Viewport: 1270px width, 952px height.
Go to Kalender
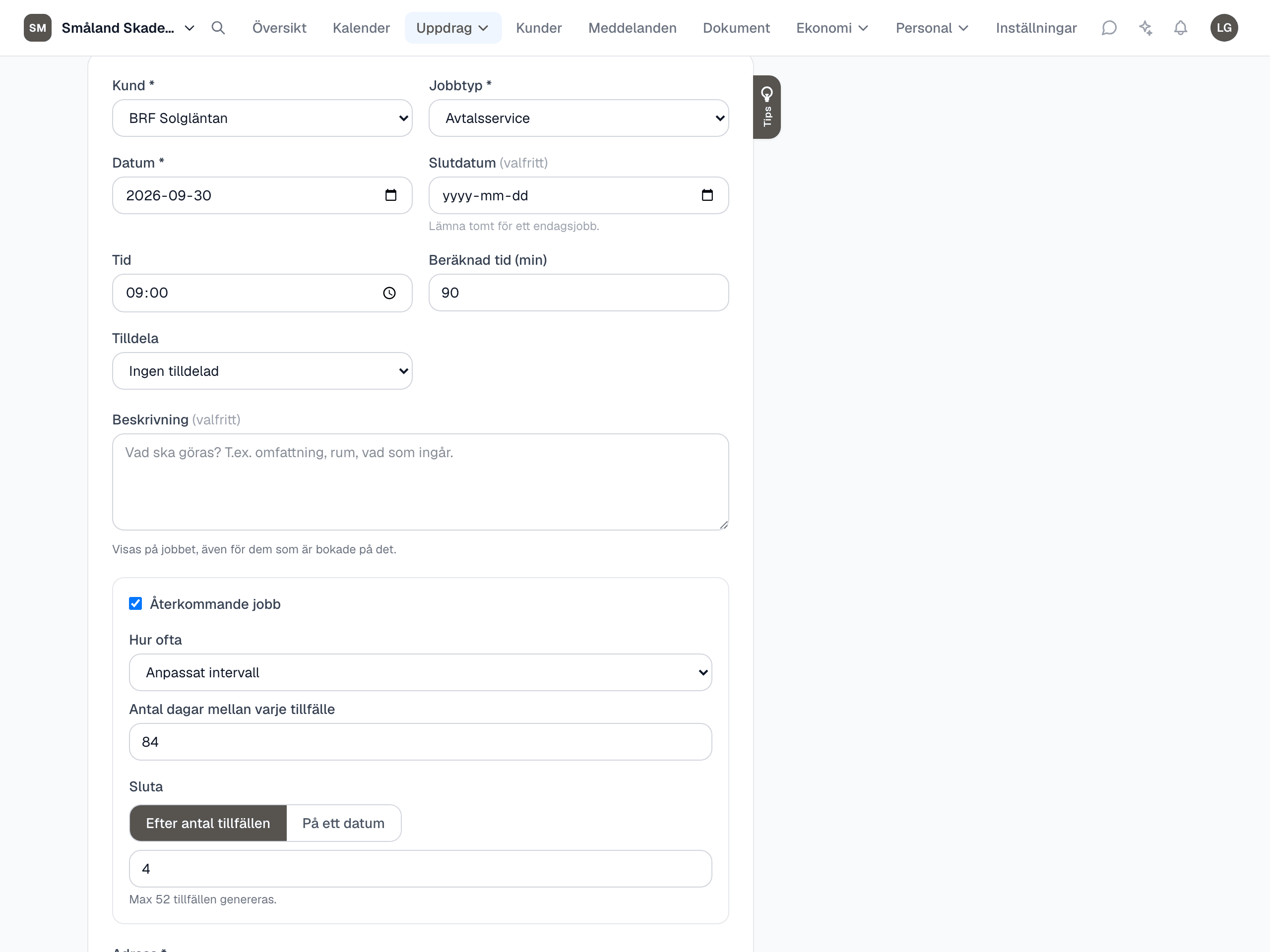coord(361,28)
